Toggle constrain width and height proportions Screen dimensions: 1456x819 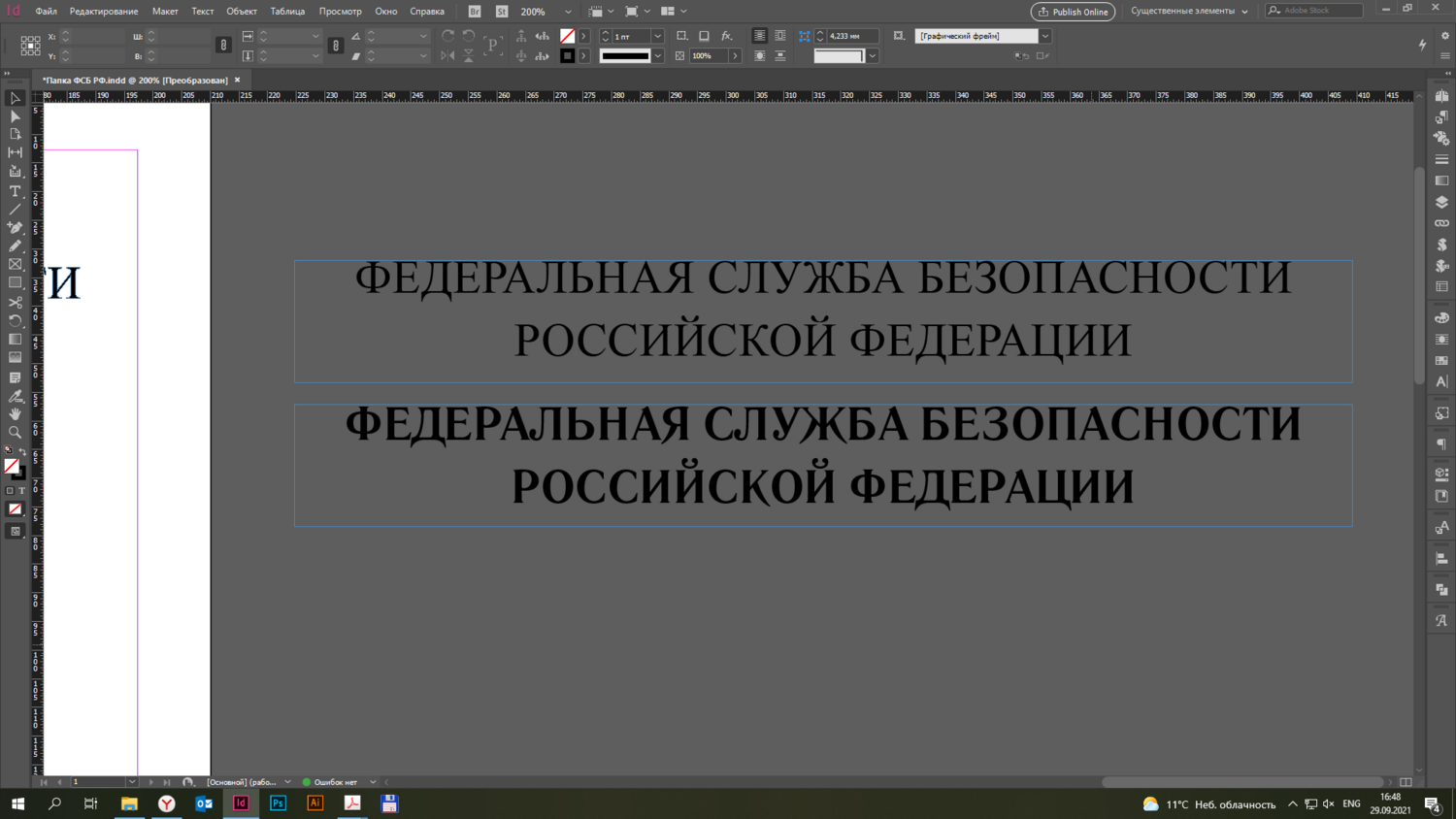(223, 45)
